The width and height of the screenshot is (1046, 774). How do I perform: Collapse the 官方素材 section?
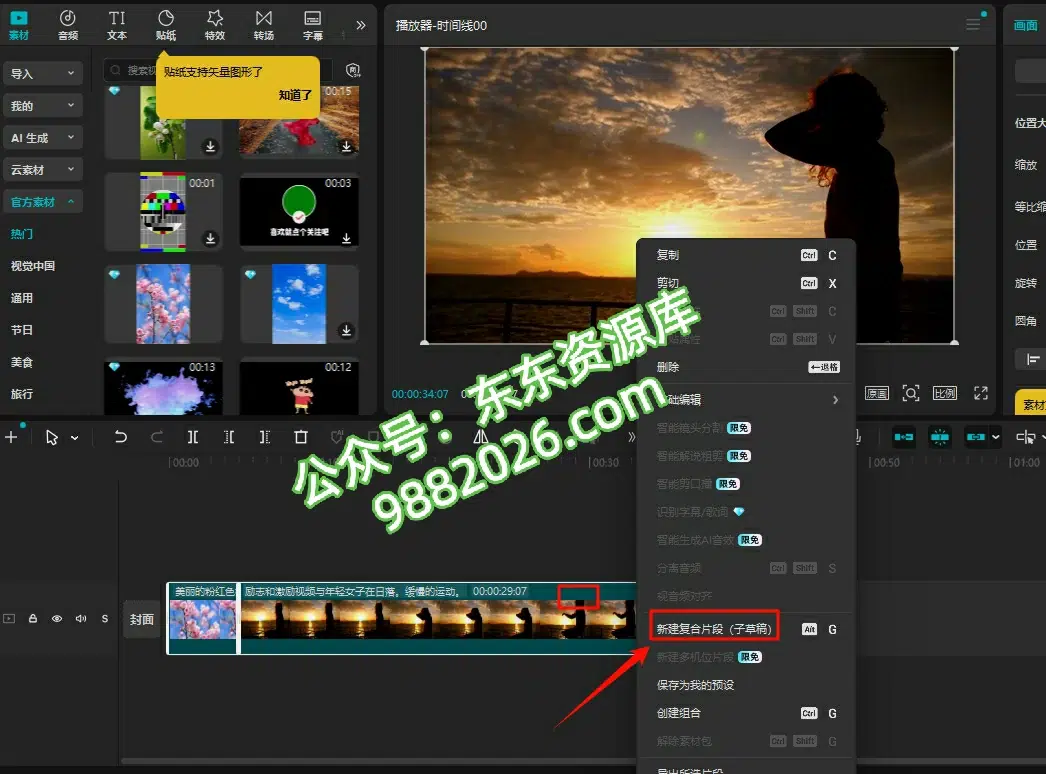point(43,202)
